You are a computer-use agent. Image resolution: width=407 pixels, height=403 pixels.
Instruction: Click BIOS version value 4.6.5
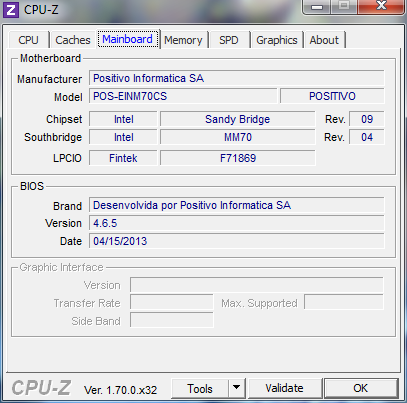pos(237,223)
